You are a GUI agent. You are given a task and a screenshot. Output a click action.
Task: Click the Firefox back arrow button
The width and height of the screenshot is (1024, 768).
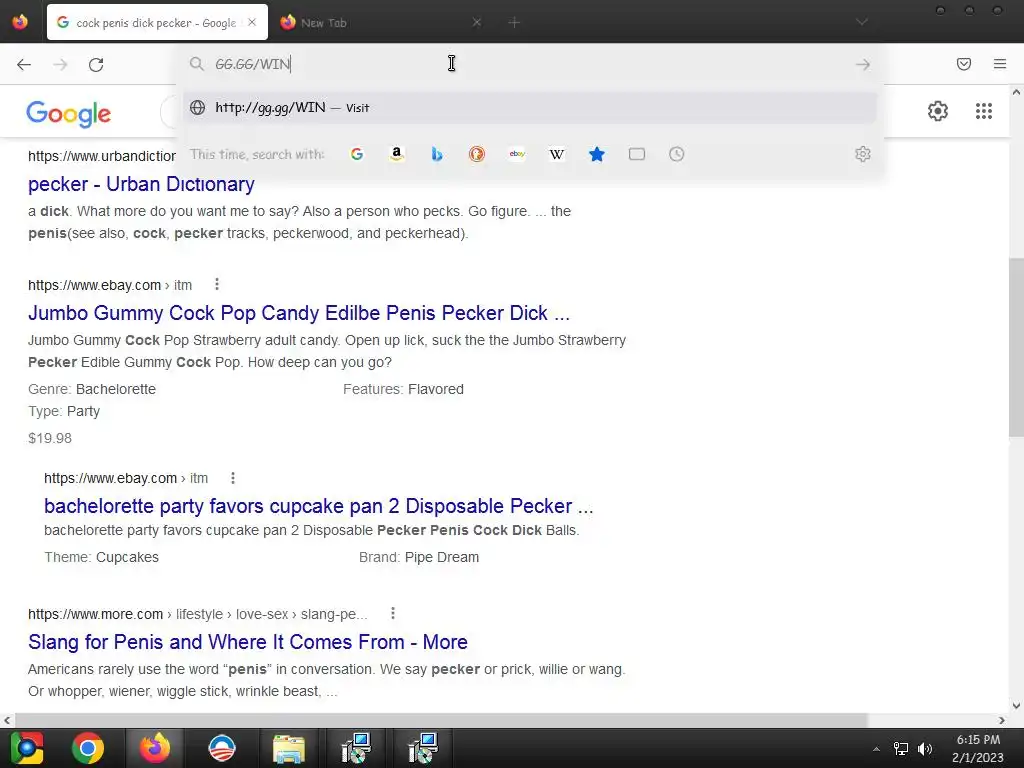point(24,64)
